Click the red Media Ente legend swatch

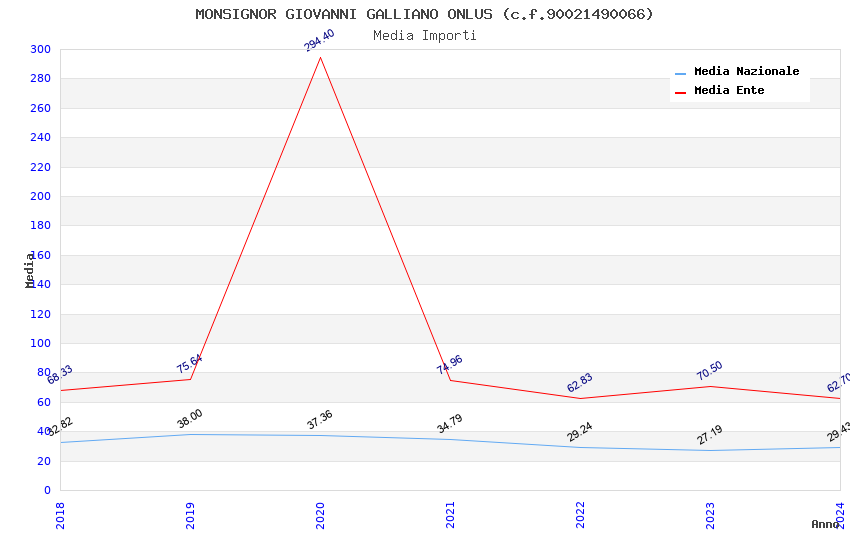pos(680,92)
